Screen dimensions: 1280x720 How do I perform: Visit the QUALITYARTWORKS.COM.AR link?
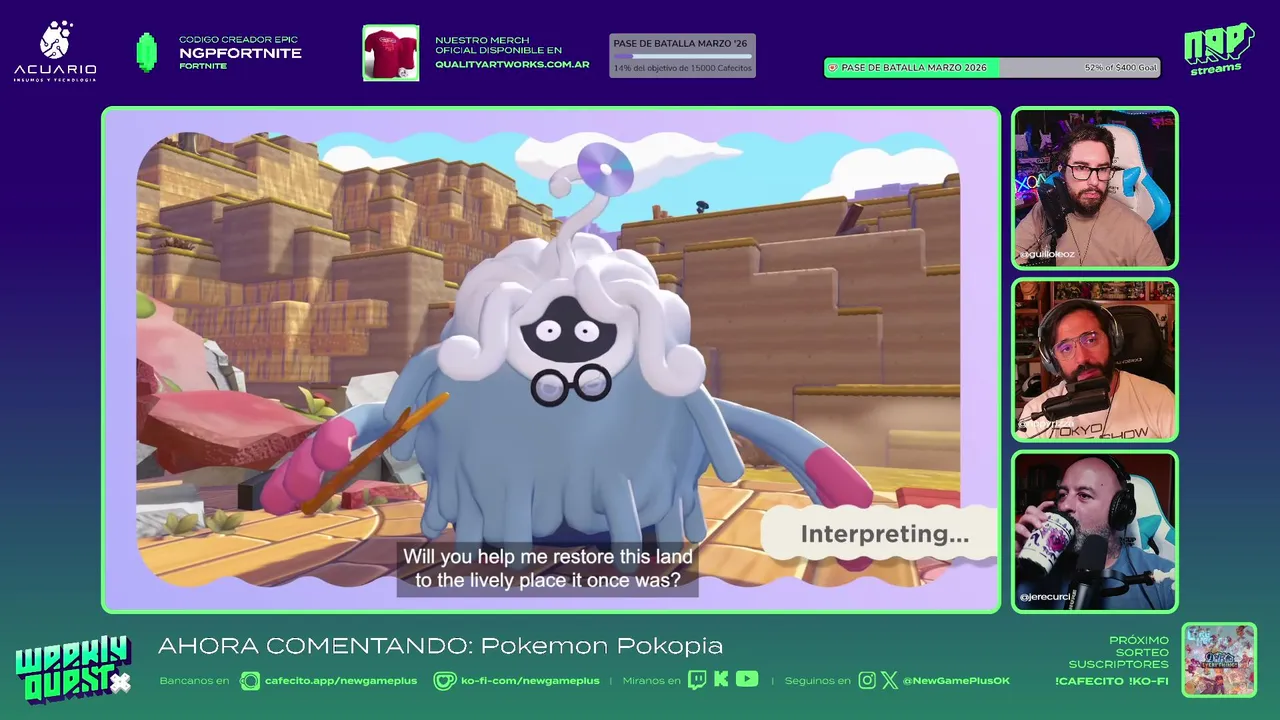pos(512,64)
